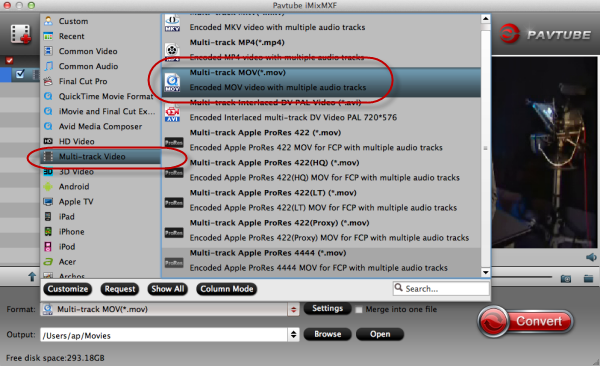The image size is (600, 366).
Task: Click 'Encoded MKV video with multiple audio tracks'
Action: click(277, 27)
